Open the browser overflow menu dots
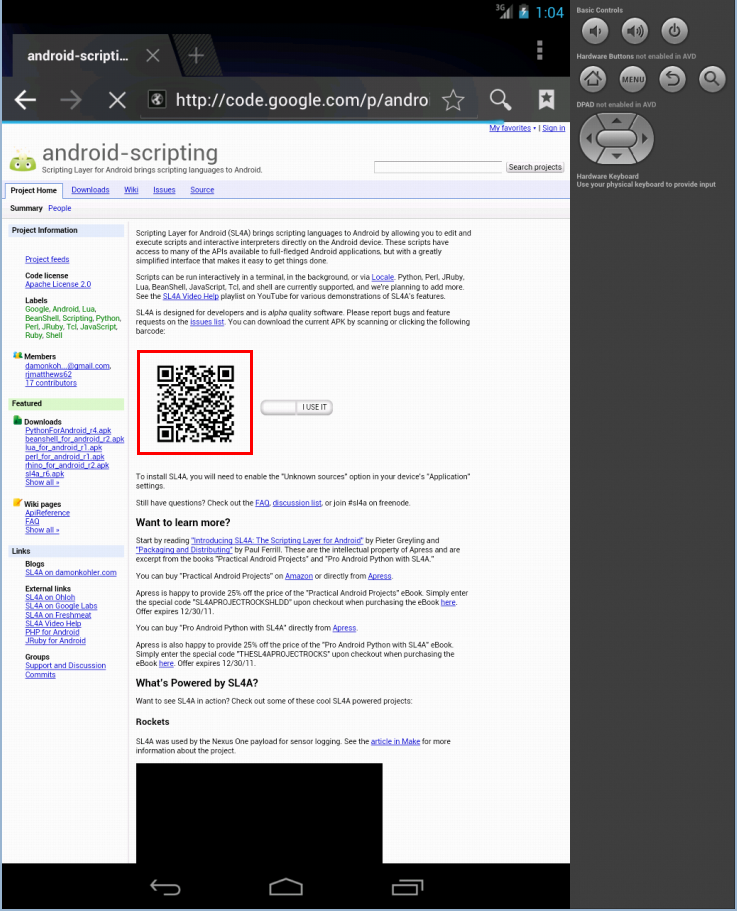737x911 pixels. coord(540,50)
